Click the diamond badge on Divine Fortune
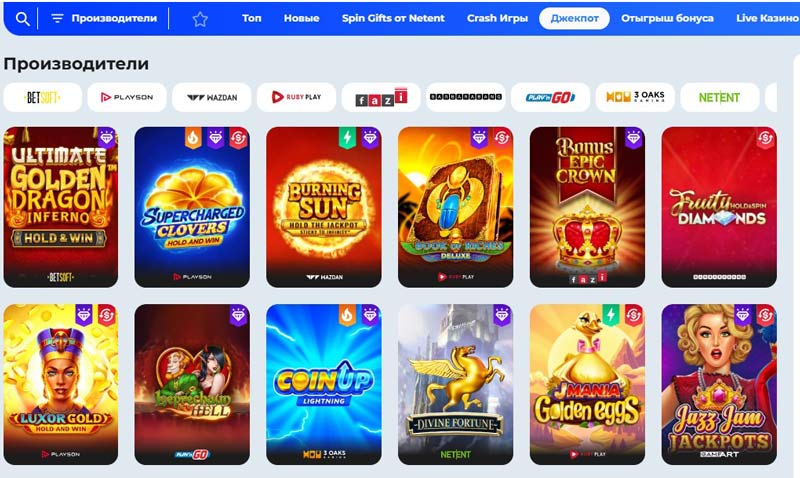800x478 pixels. coord(502,315)
